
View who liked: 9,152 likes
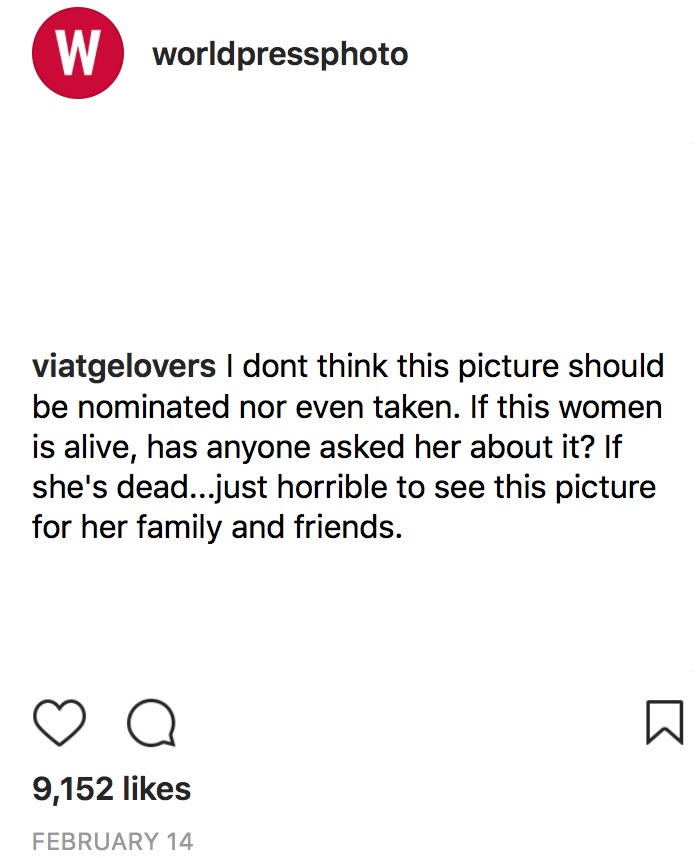click(112, 789)
